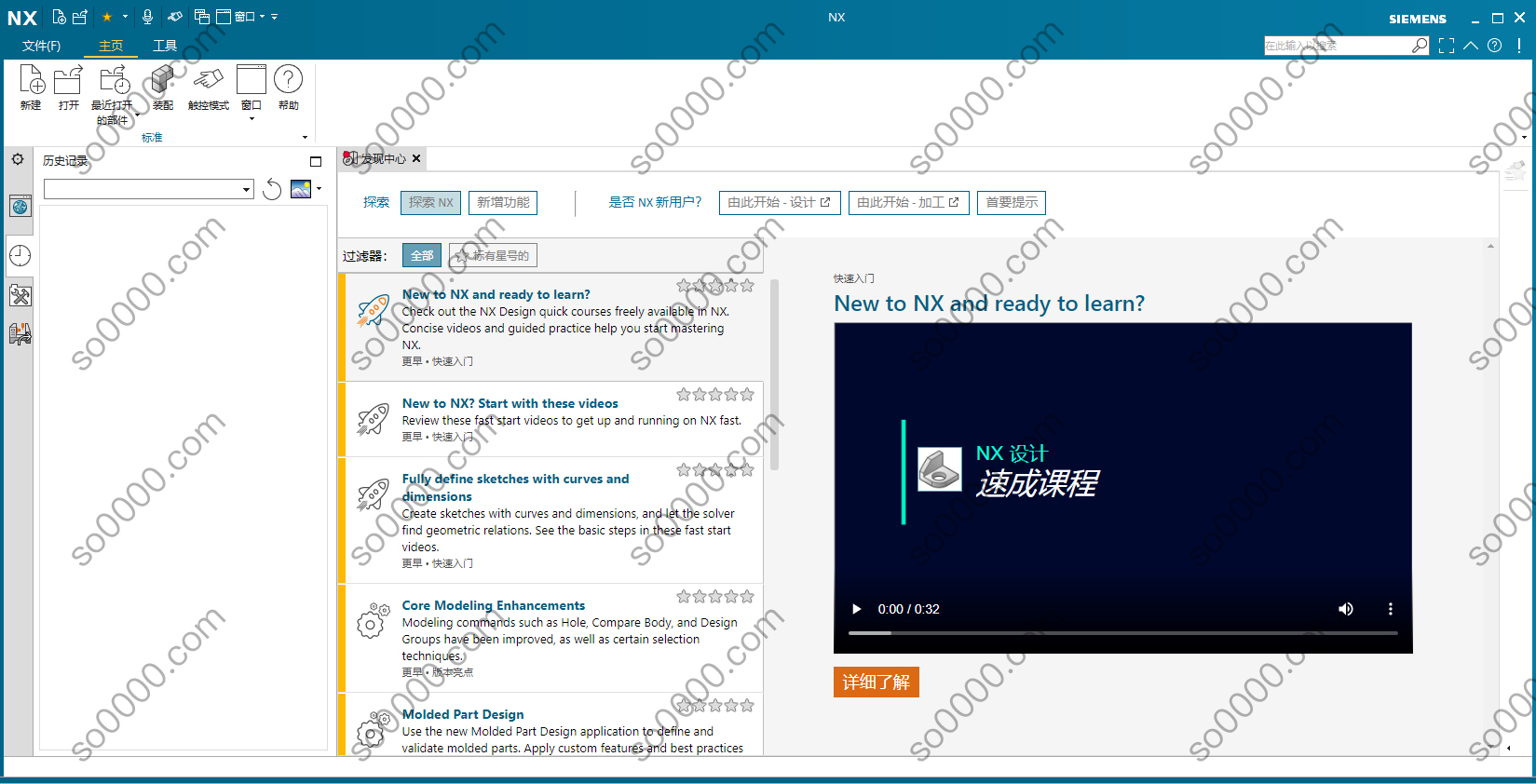The image size is (1536, 784).
Task: Open the 'Core Modeling Enhancements' article link
Action: [494, 605]
